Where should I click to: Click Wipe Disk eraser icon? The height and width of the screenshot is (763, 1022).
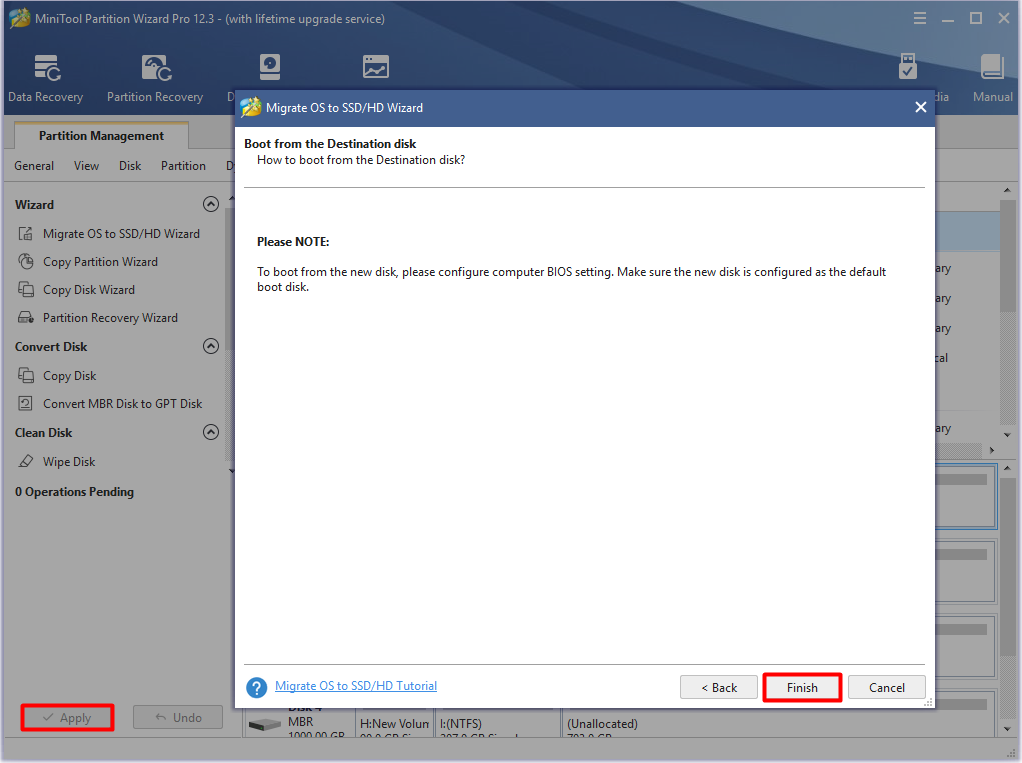point(25,461)
